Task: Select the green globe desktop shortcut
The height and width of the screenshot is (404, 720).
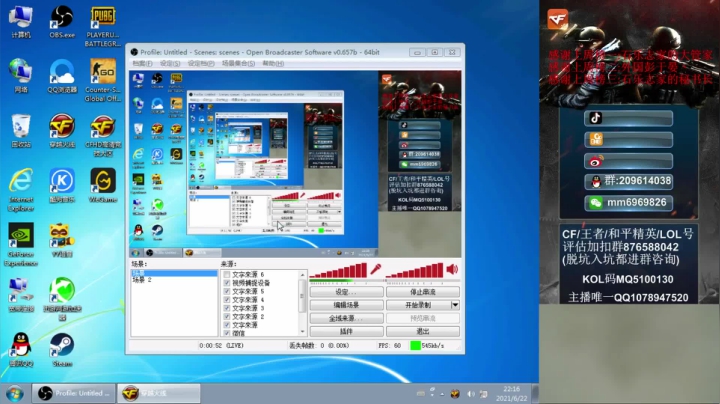Action: [x=62, y=298]
